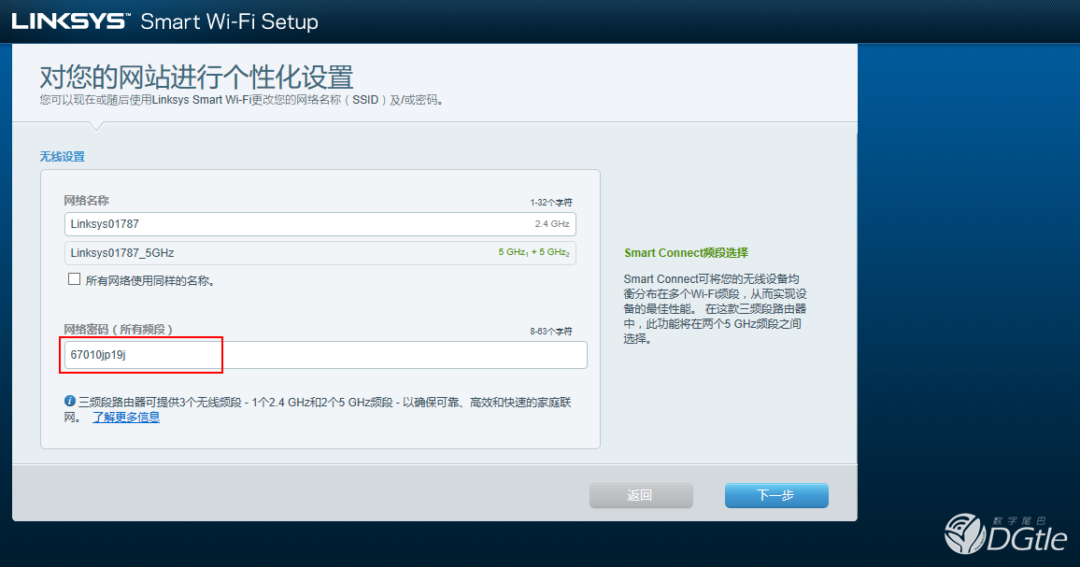Click the 8-63个字符 hint text
The width and height of the screenshot is (1080, 567).
551,331
